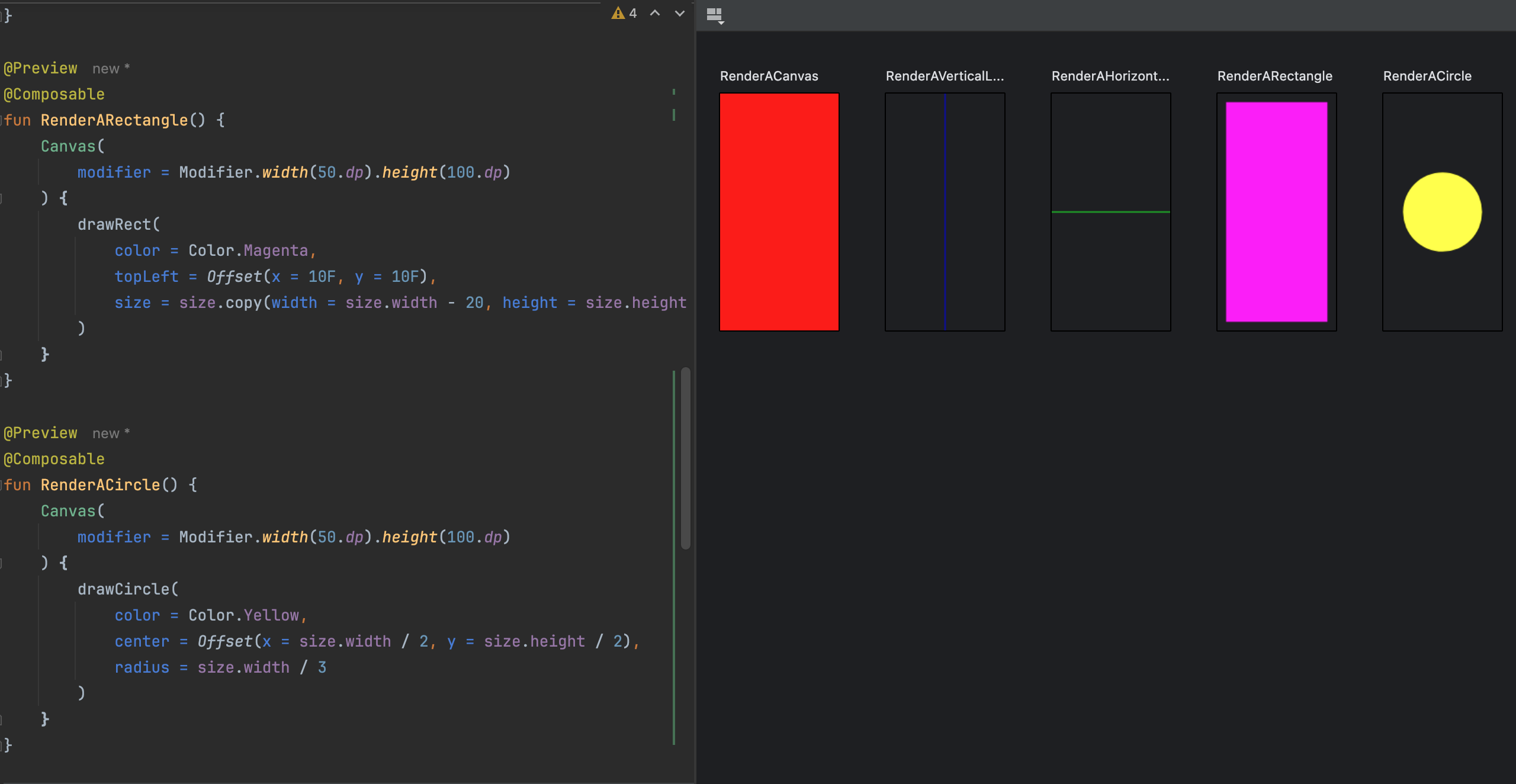The image size is (1516, 784).
Task: Click the RenderAHorizont... preview label
Action: pyautogui.click(x=1111, y=76)
